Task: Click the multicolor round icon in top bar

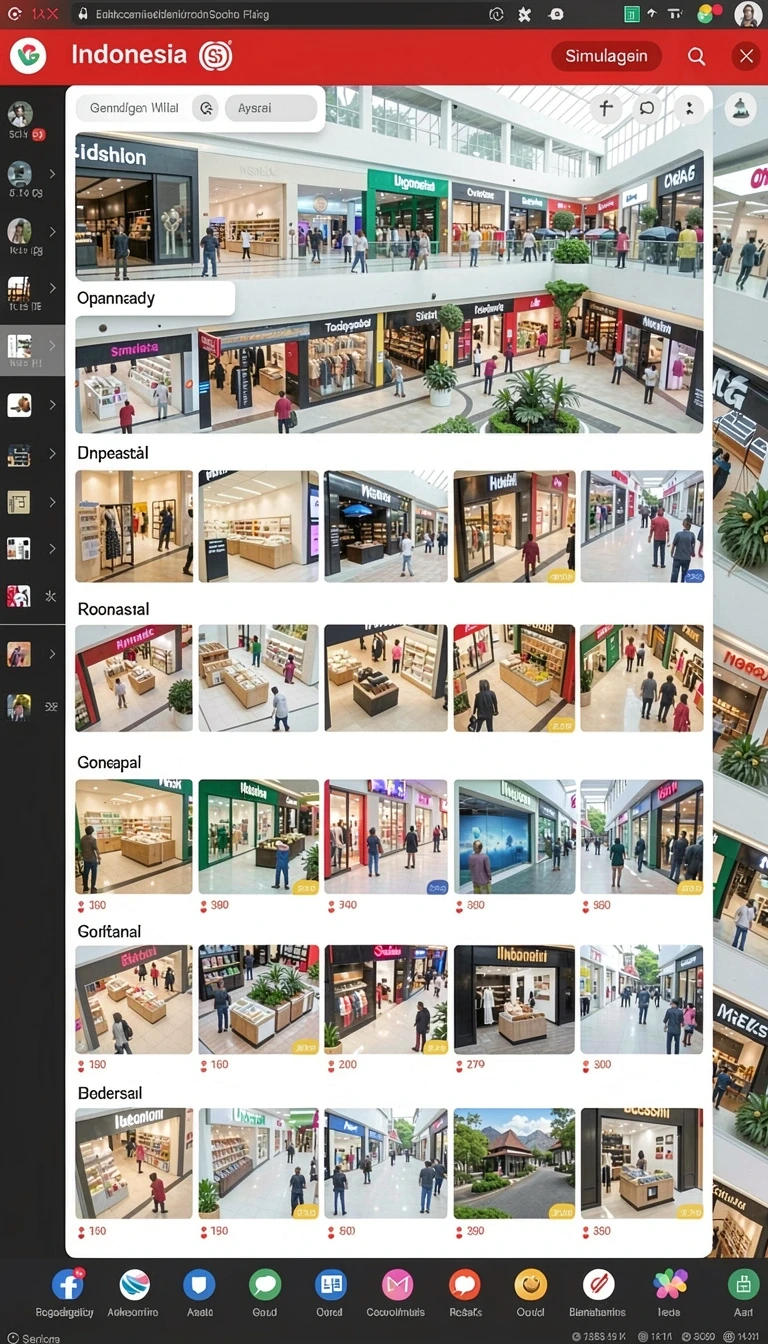Action: pos(706,14)
